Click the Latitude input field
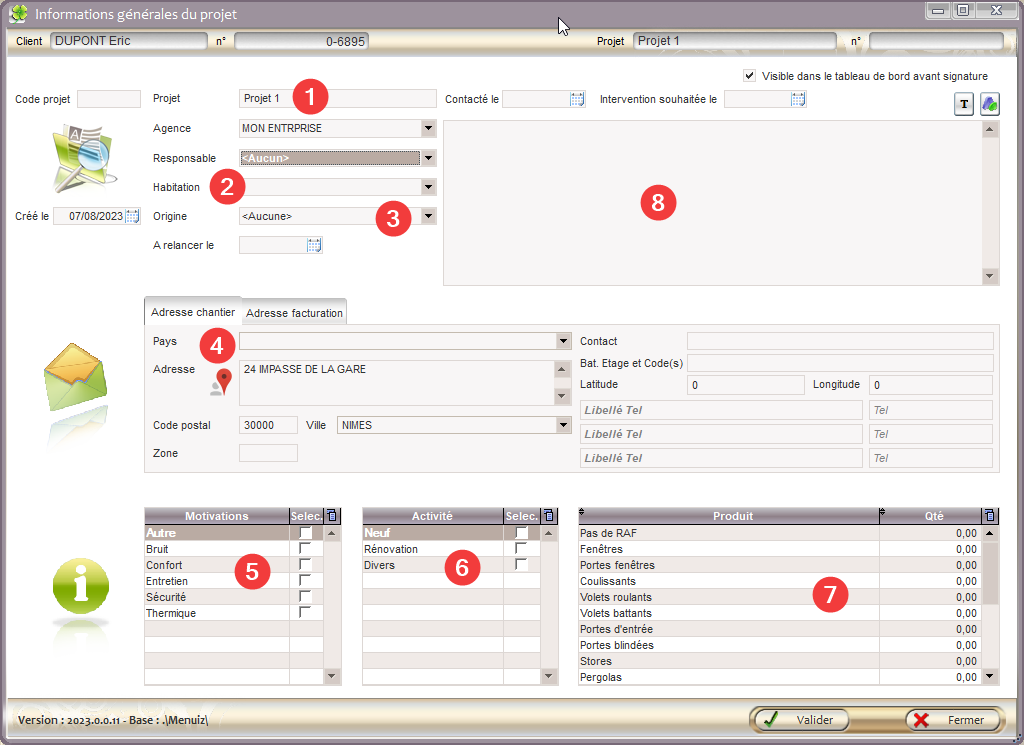 click(745, 385)
